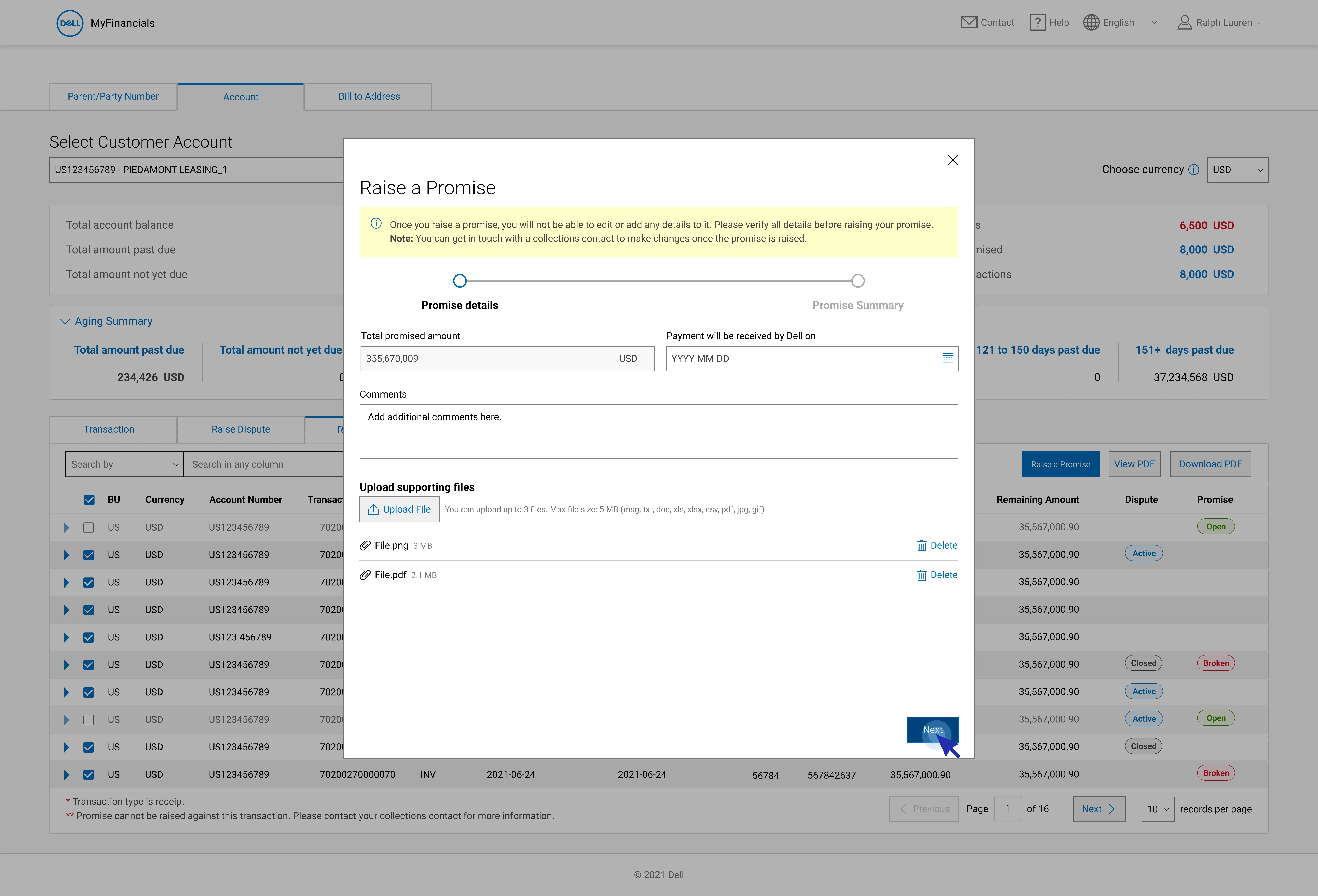The image size is (1318, 896).
Task: Click the paperclip icon beside File.pdf
Action: (x=365, y=575)
